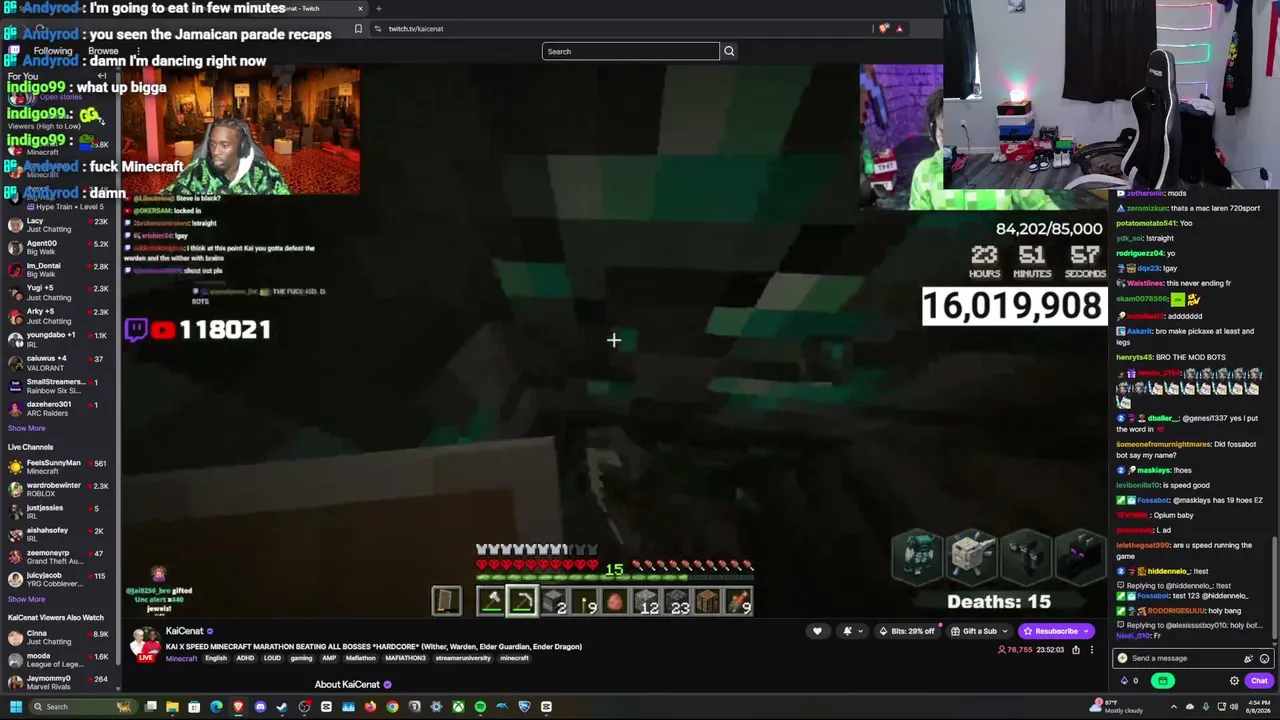The width and height of the screenshot is (1280, 720).
Task: Close the KaiCenat Twitch browser tab
Action: tap(360, 8)
